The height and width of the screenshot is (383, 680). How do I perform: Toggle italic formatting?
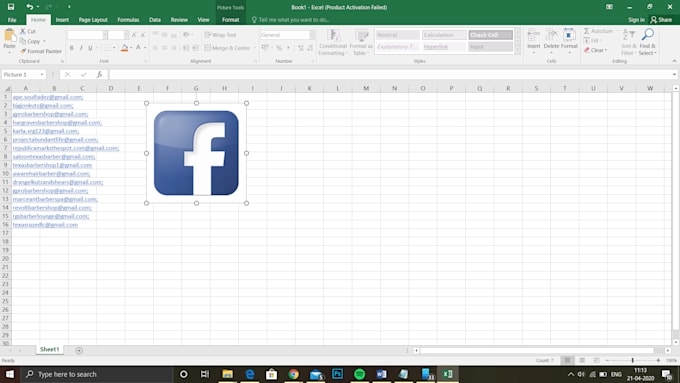pos(81,48)
